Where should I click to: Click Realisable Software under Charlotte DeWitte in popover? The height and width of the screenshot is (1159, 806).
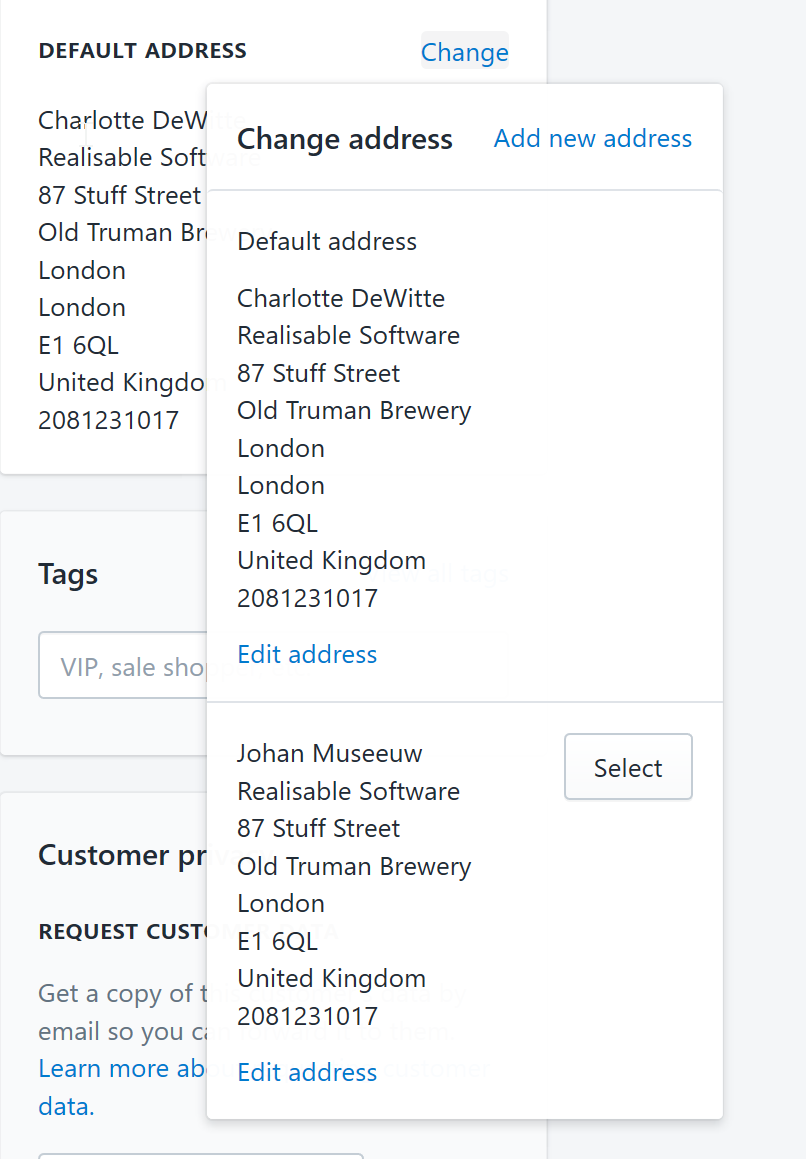tap(348, 335)
